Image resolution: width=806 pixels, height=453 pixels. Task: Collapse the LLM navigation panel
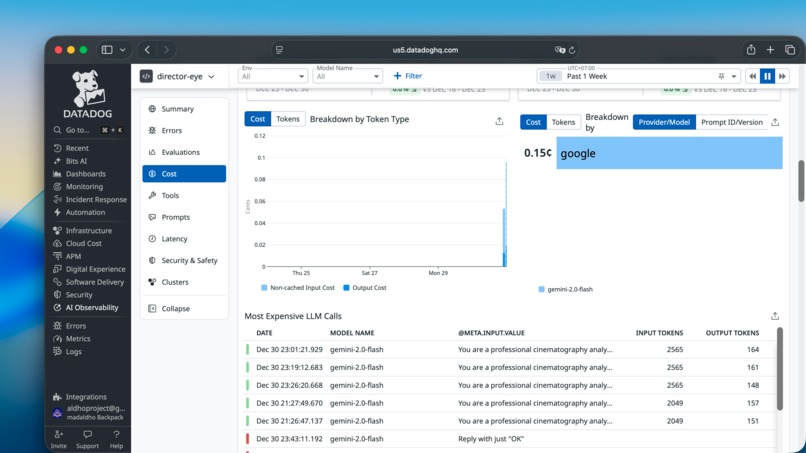point(184,309)
